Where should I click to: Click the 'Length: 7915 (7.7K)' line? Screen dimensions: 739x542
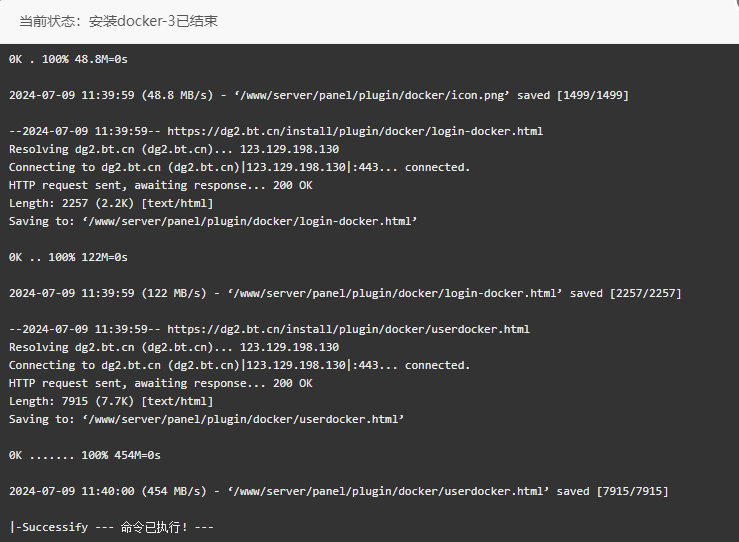click(x=111, y=401)
